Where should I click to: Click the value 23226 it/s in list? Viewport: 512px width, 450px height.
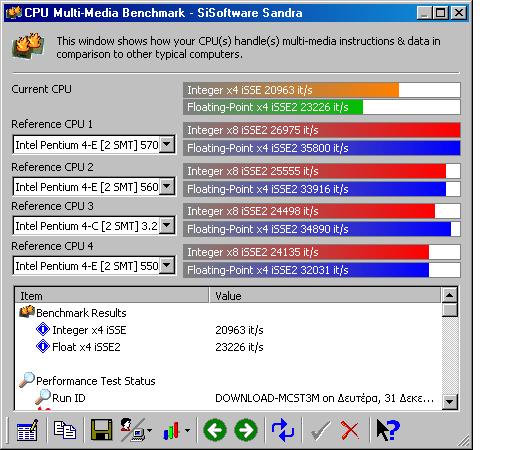click(x=239, y=347)
